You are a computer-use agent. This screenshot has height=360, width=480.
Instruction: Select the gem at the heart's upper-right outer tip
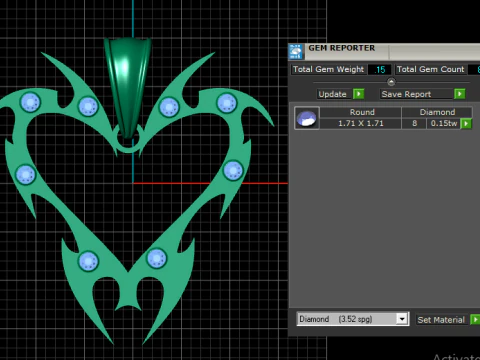[227, 103]
